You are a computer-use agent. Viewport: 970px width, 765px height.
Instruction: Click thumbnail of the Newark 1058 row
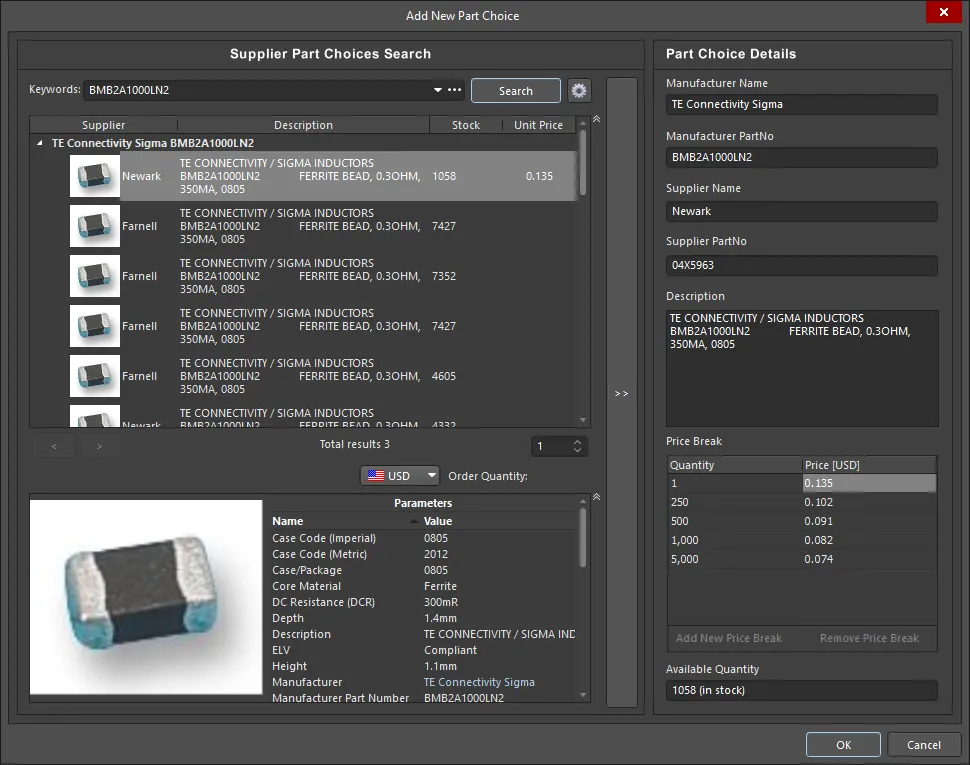coord(95,176)
